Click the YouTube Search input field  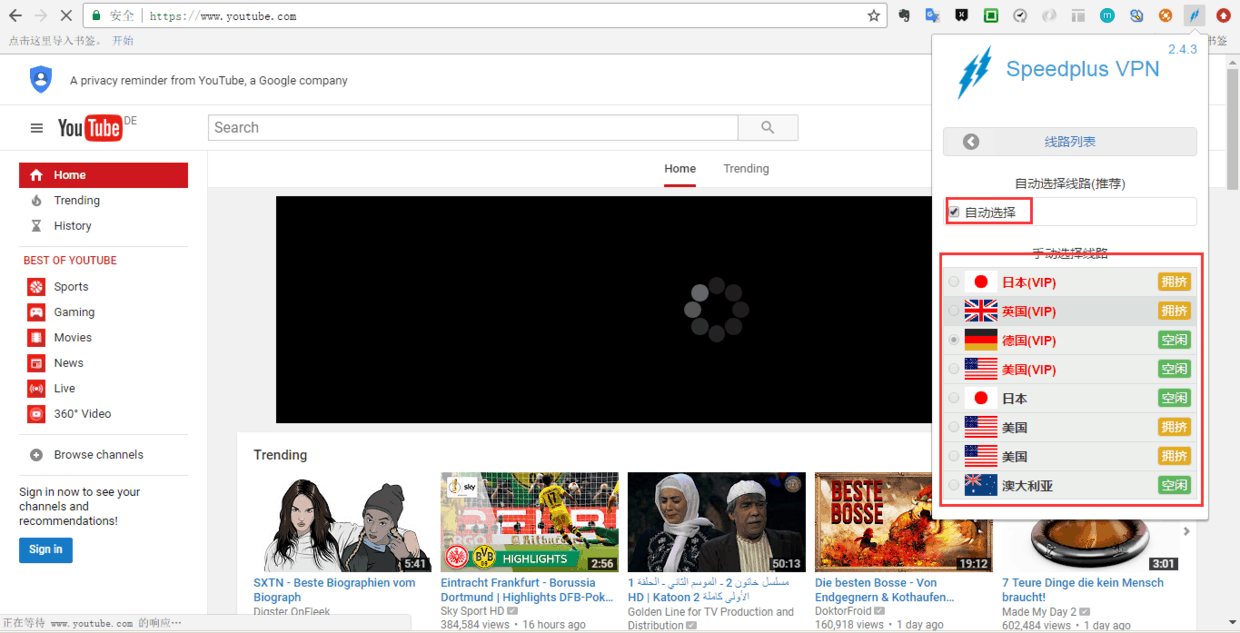(472, 128)
